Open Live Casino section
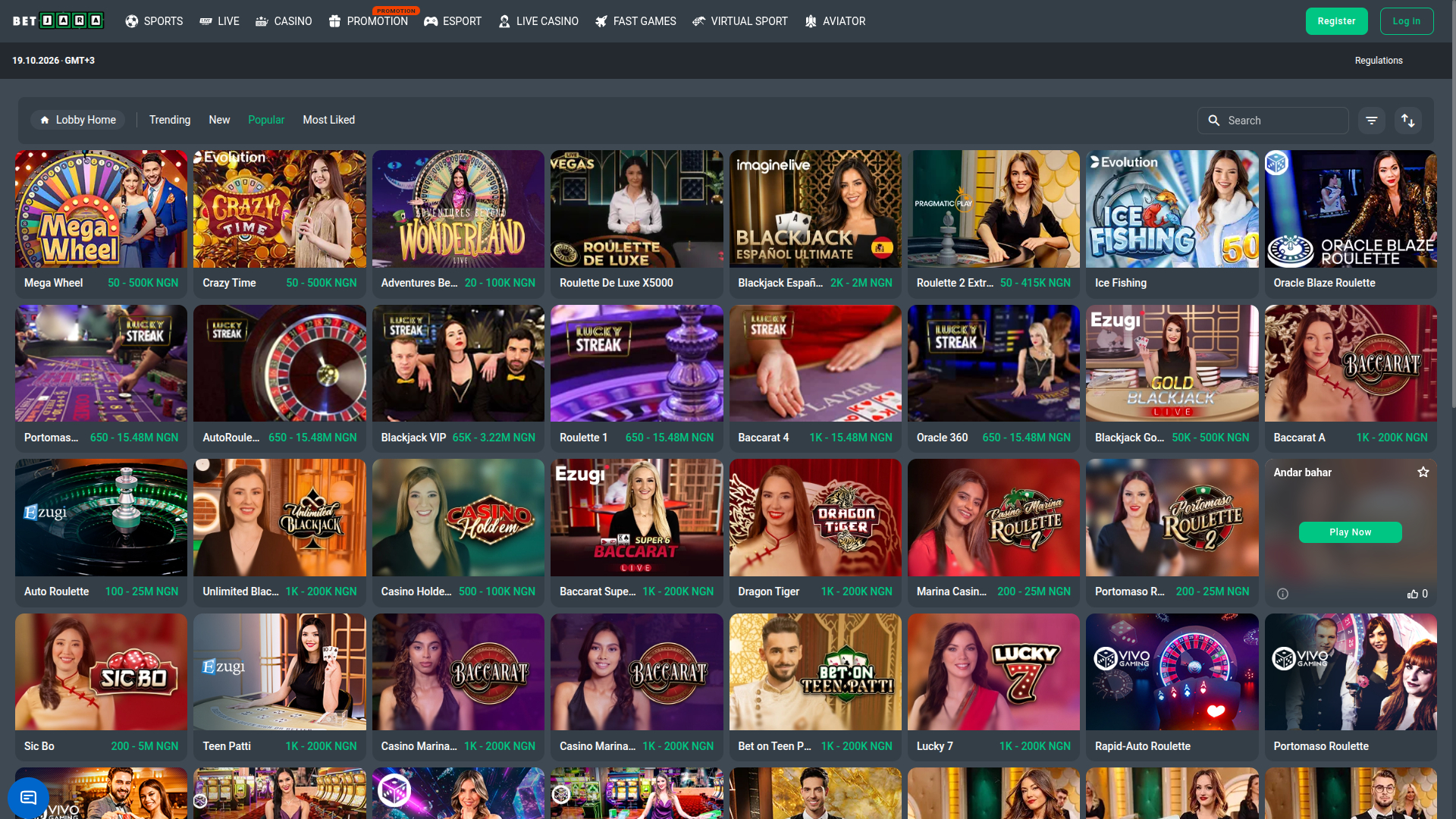Viewport: 1456px width, 819px height. point(538,21)
